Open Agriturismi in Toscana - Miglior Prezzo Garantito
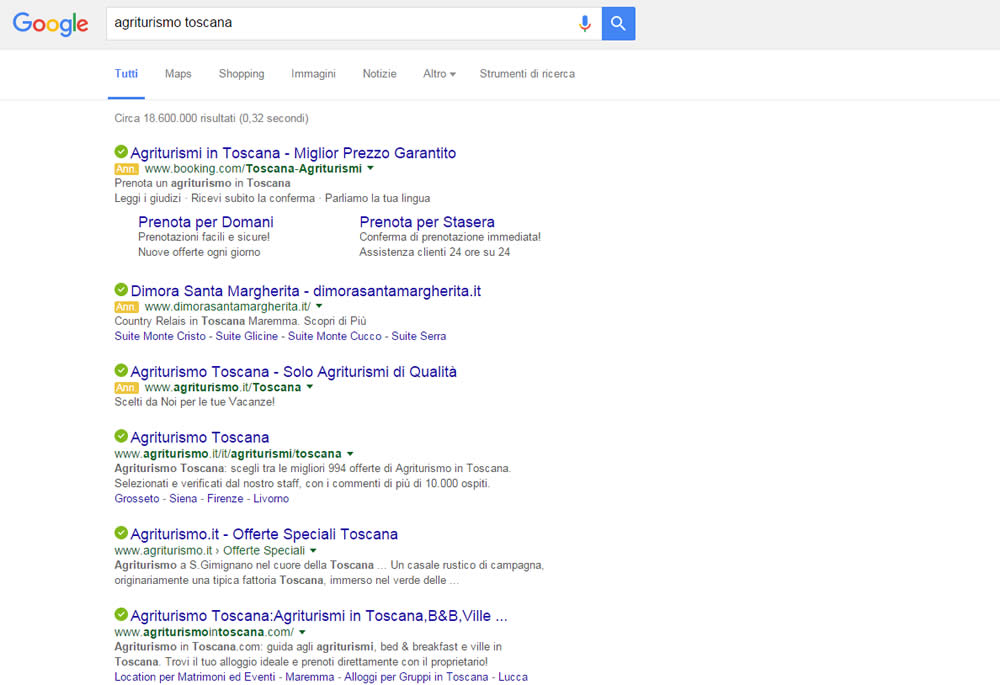 tap(293, 153)
